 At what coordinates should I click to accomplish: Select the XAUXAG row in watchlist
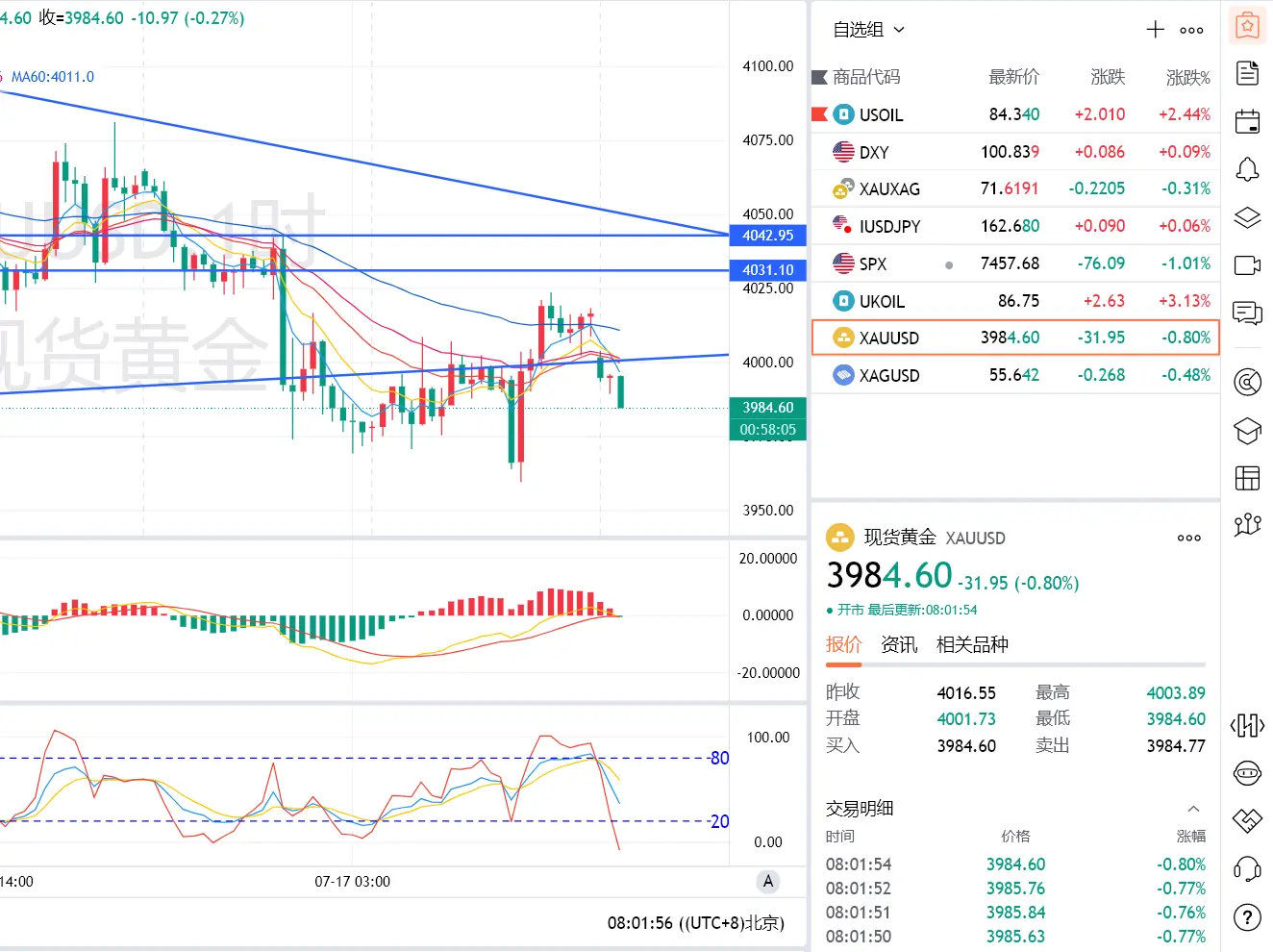(1015, 188)
